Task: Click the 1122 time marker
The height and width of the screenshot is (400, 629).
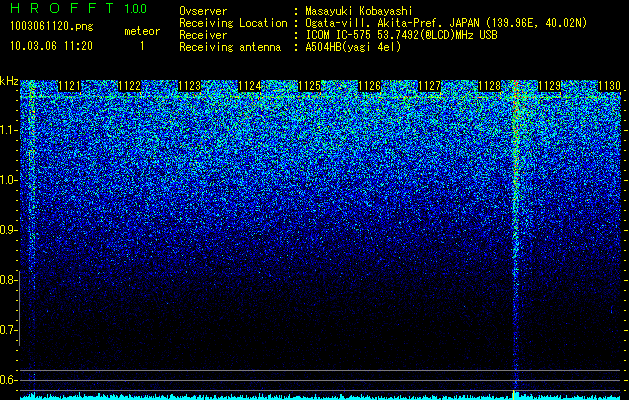Action: [x=130, y=86]
